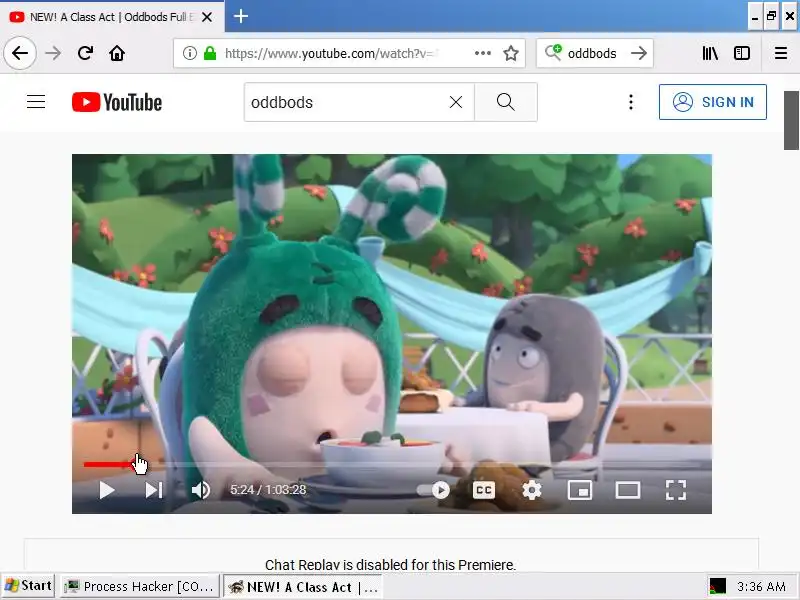This screenshot has width=800, height=600.
Task: Click the page vertical scrollbar thumb
Action: [x=791, y=120]
